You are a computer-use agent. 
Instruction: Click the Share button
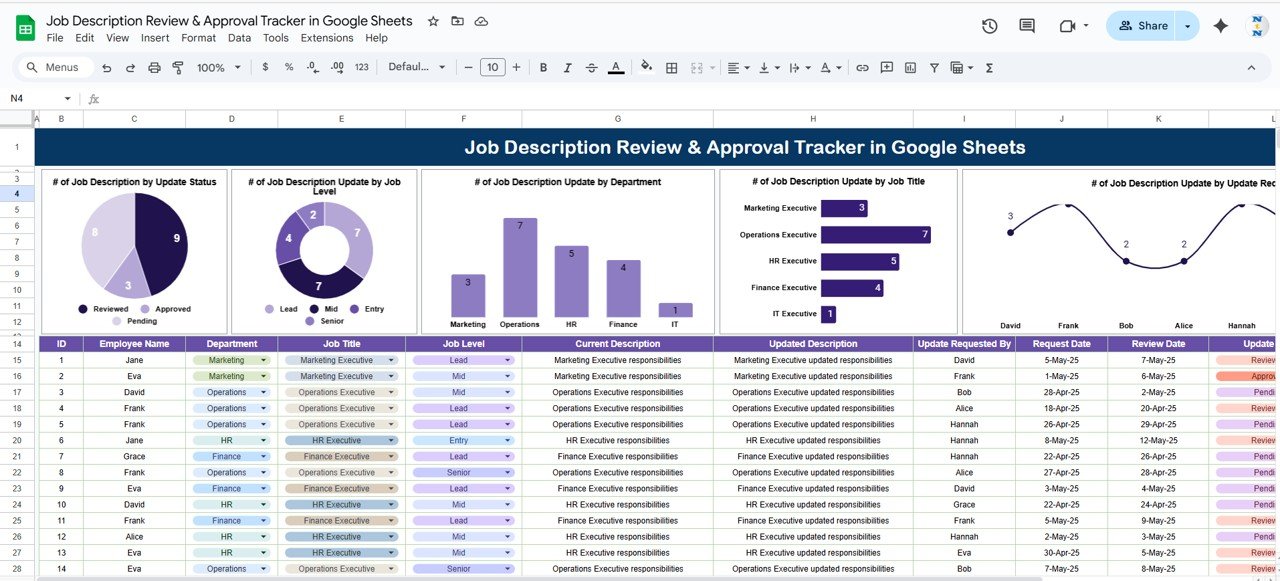click(1142, 26)
